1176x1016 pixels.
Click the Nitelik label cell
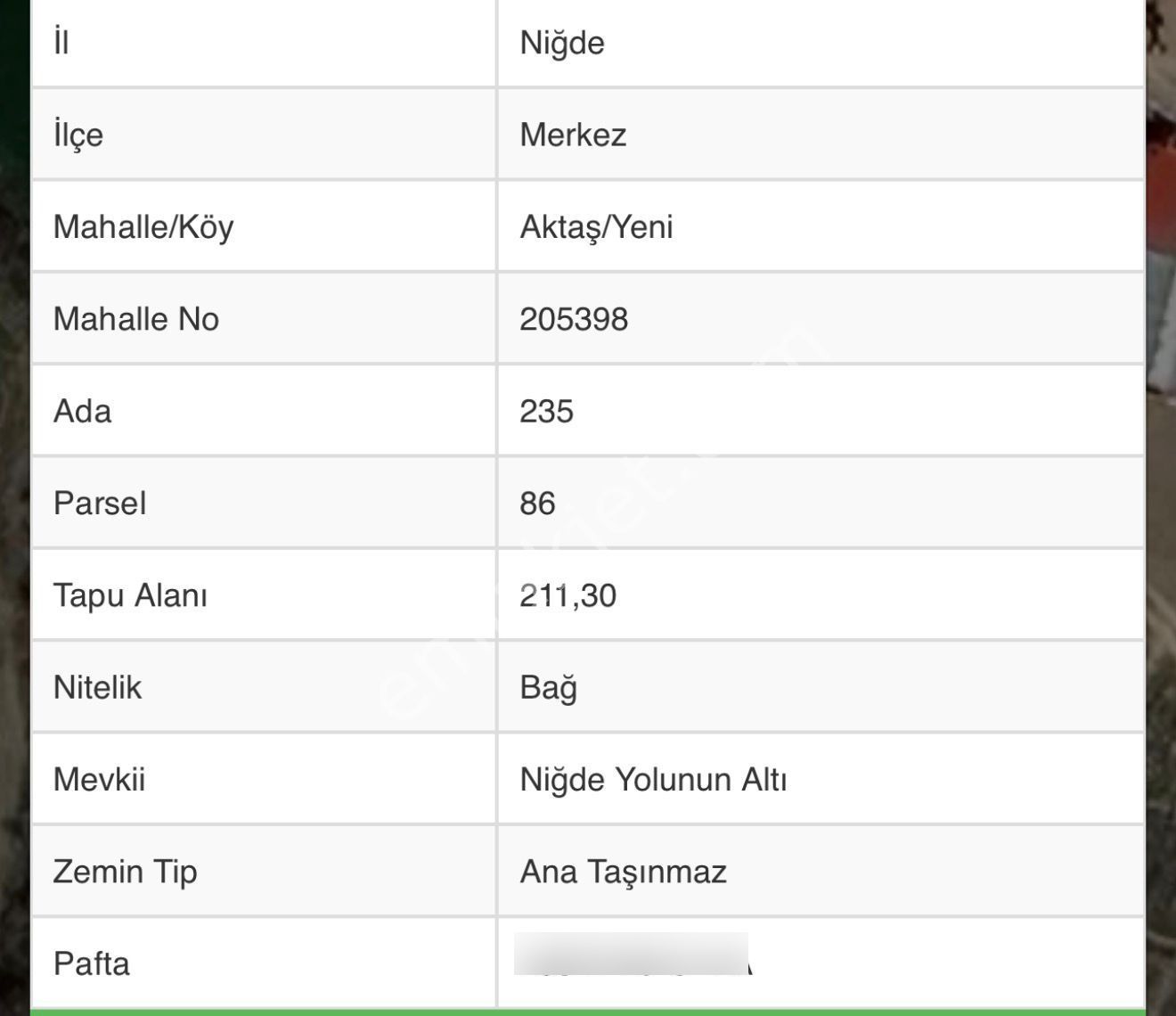click(97, 687)
